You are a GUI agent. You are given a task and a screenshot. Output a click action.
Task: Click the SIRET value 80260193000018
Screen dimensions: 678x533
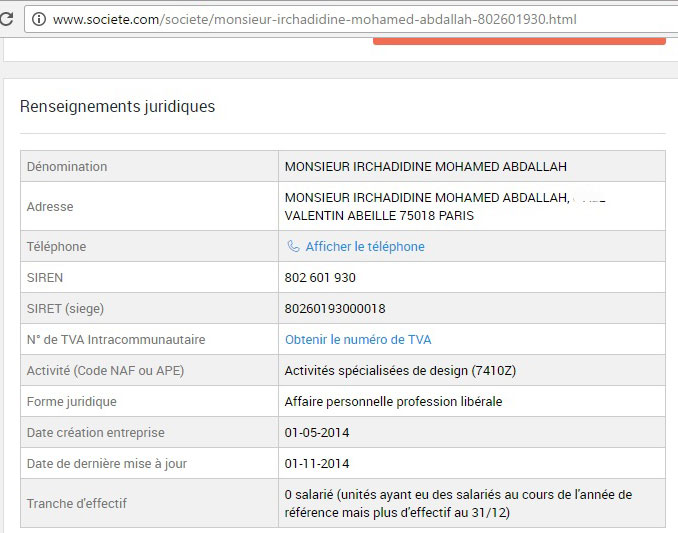pyautogui.click(x=335, y=309)
